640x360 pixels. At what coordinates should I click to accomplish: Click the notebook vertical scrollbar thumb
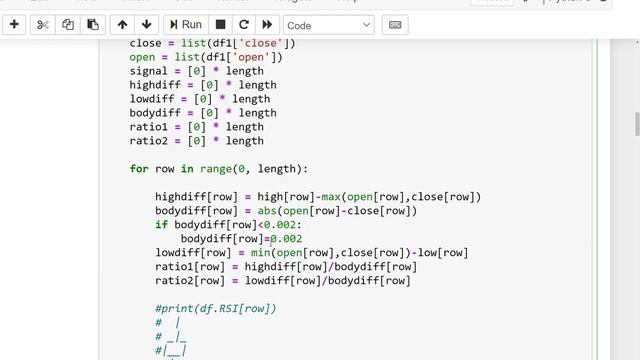point(637,124)
